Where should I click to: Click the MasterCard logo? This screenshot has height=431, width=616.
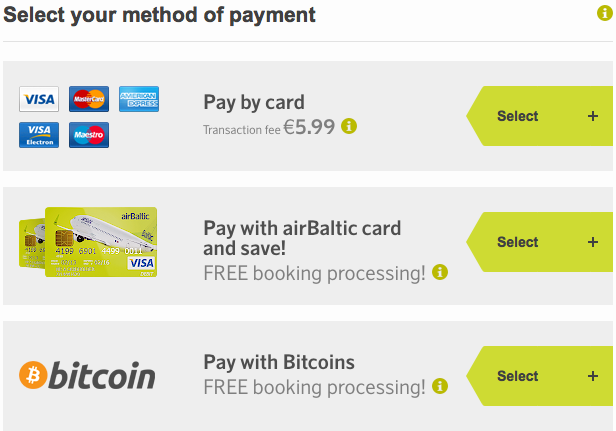tap(89, 99)
